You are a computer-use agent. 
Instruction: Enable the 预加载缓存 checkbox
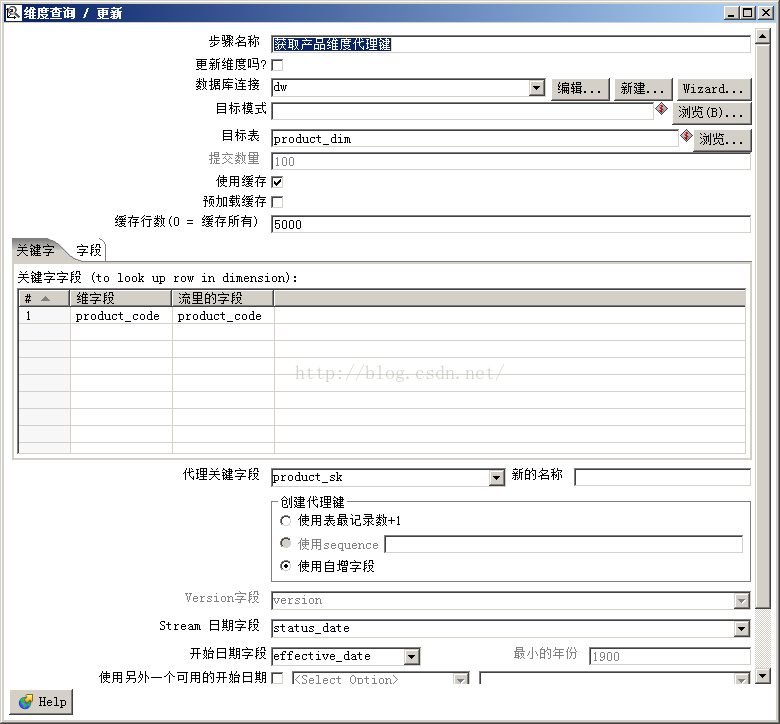[278, 202]
